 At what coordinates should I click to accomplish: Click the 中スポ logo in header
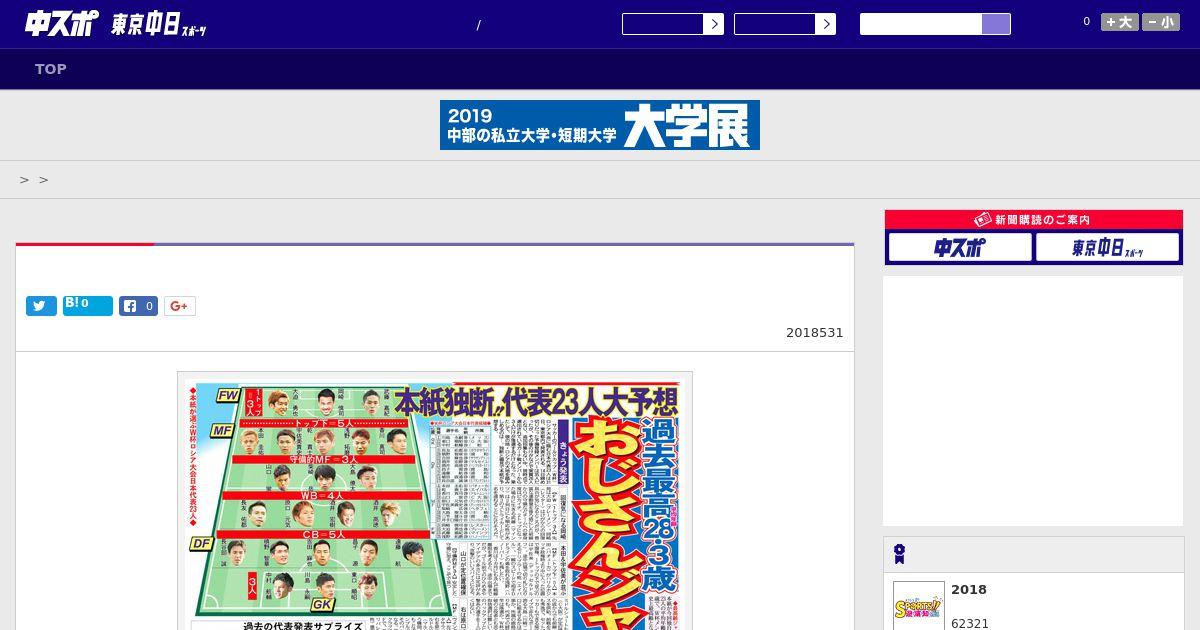[62, 24]
